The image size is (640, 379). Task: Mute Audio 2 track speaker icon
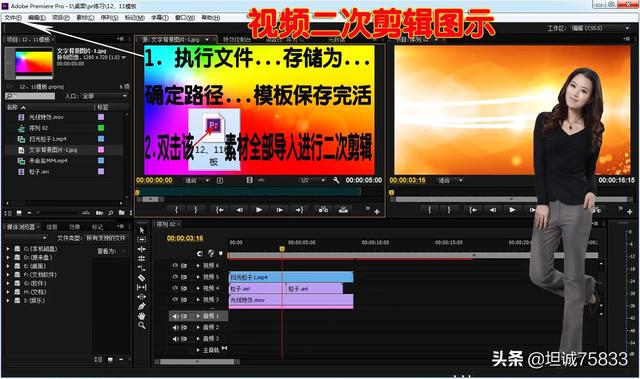click(x=175, y=327)
